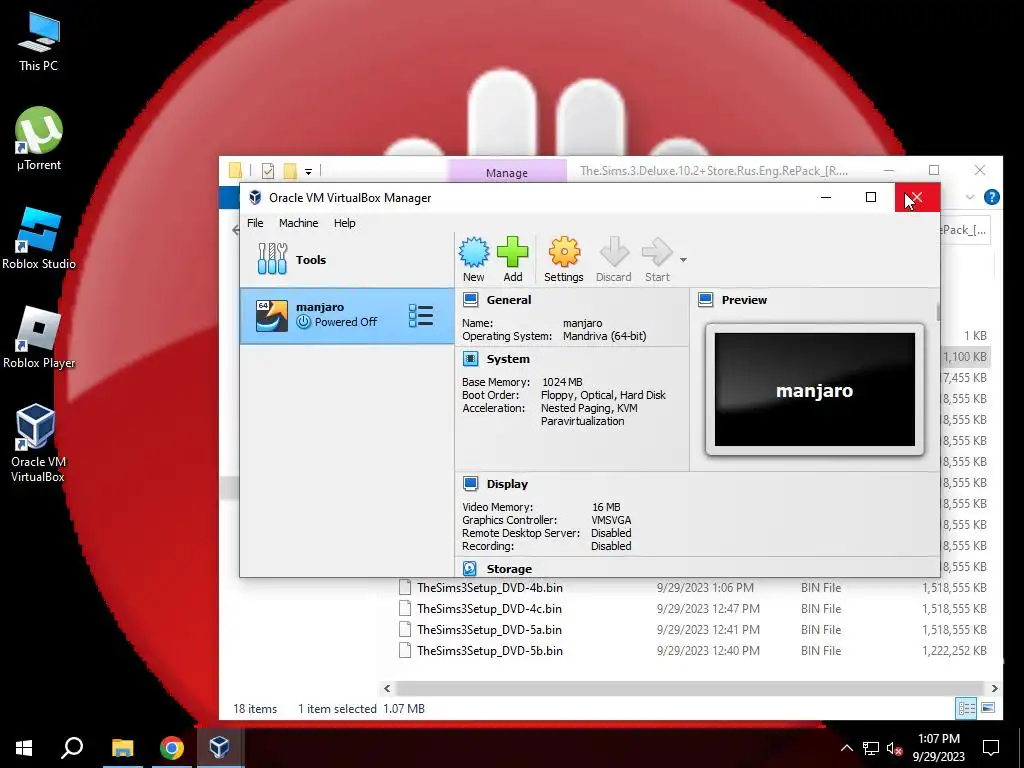Expand the File Explorer ribbon chevron

(x=970, y=197)
